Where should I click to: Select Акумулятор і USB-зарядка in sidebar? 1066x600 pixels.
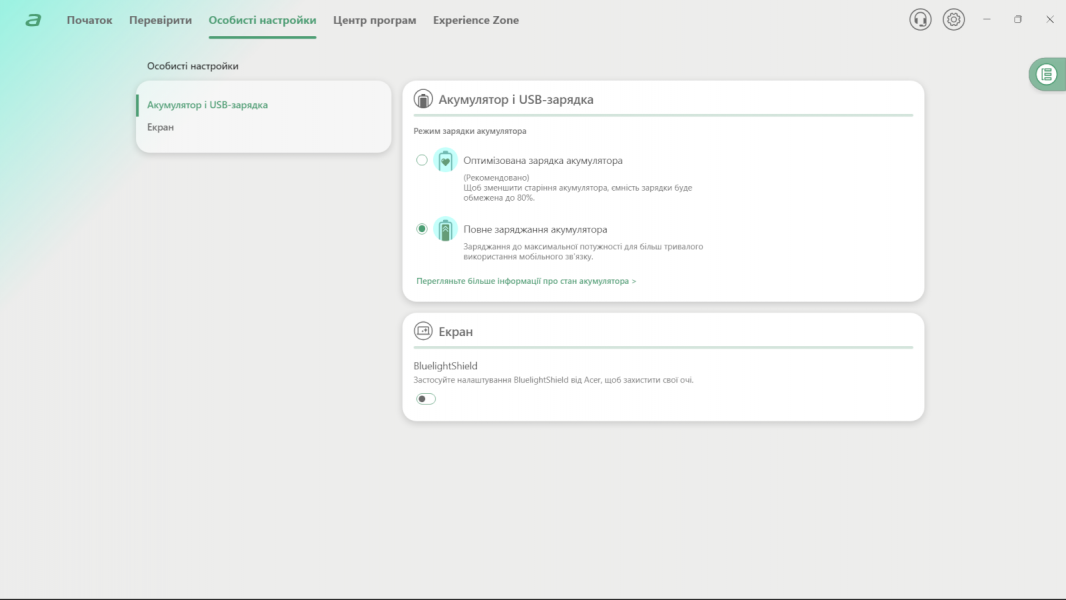(207, 105)
